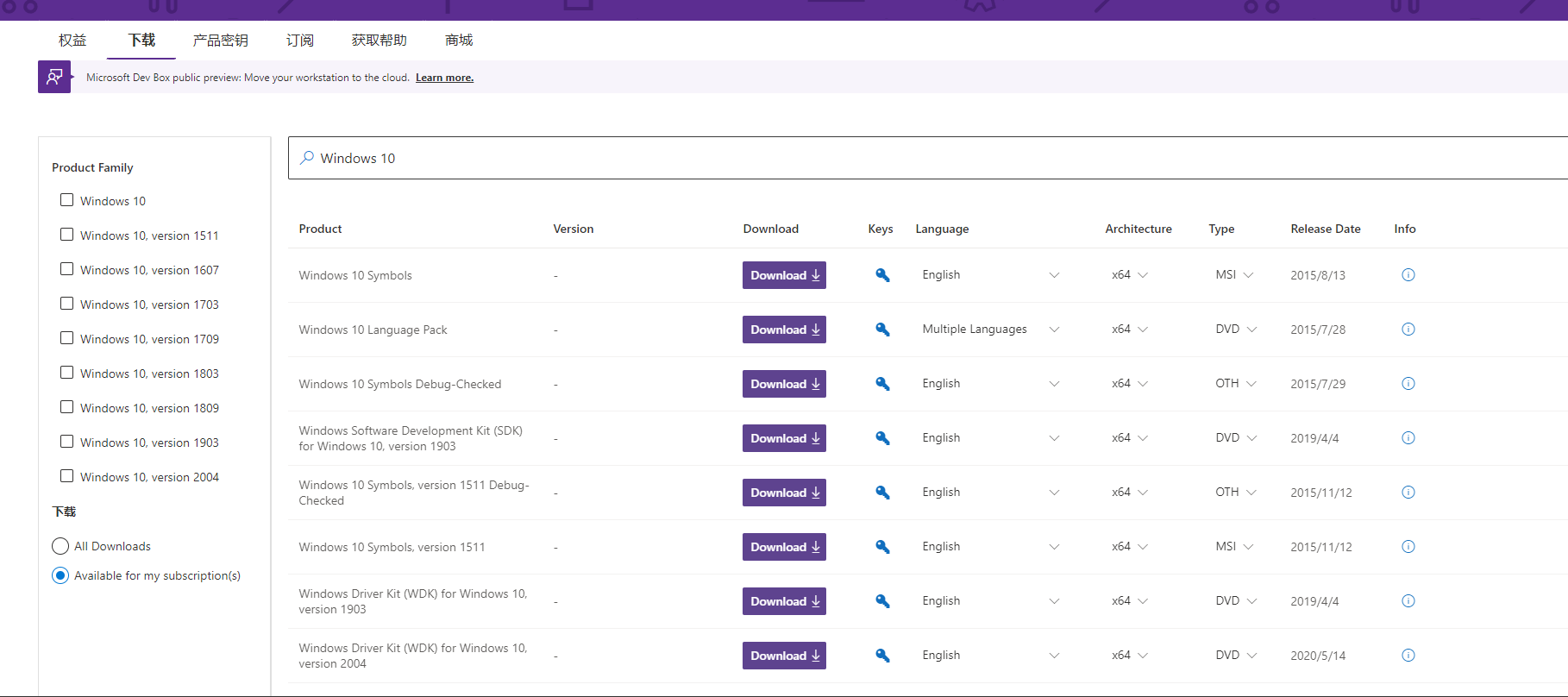
Task: Click the Release Date column header
Action: click(1326, 229)
